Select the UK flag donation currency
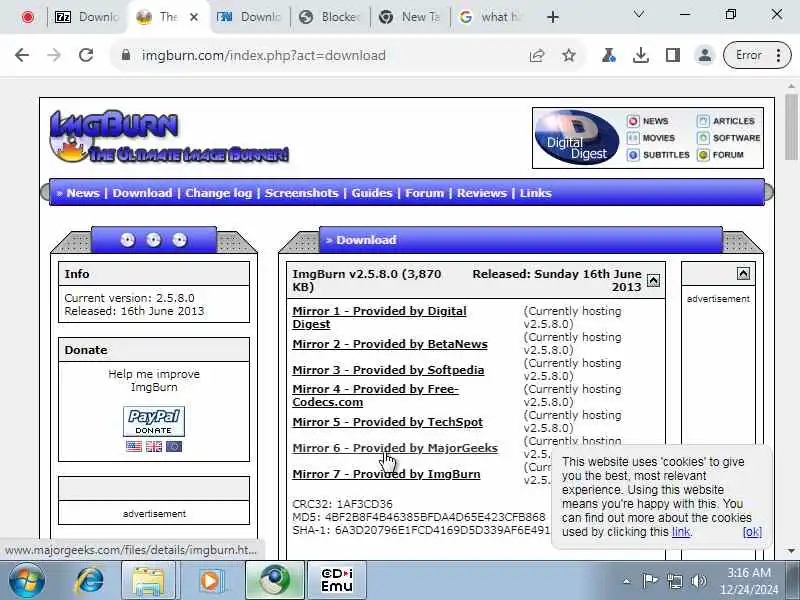Image resolution: width=800 pixels, height=600 pixels. [x=154, y=446]
